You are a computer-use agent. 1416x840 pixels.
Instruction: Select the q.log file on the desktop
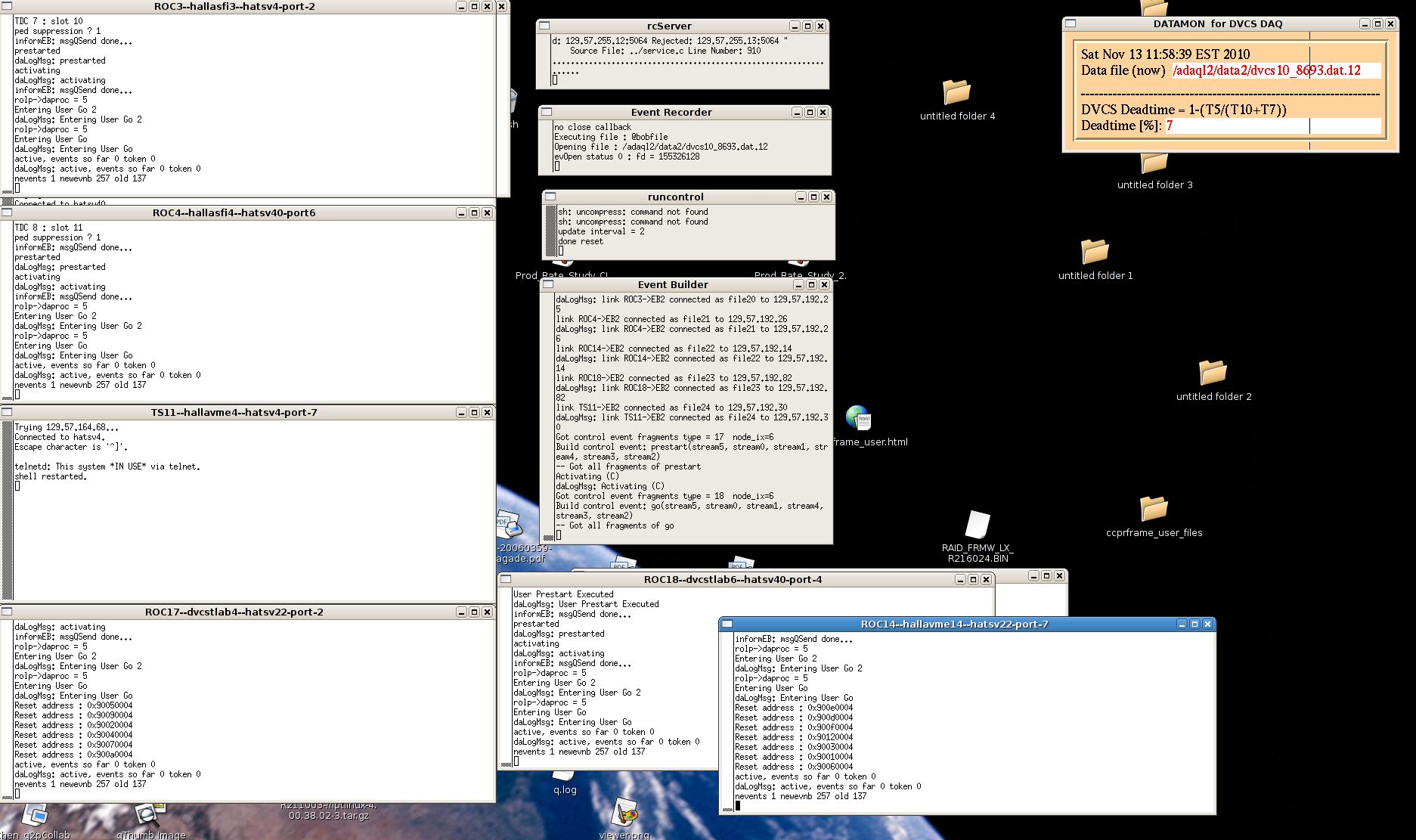(x=564, y=783)
